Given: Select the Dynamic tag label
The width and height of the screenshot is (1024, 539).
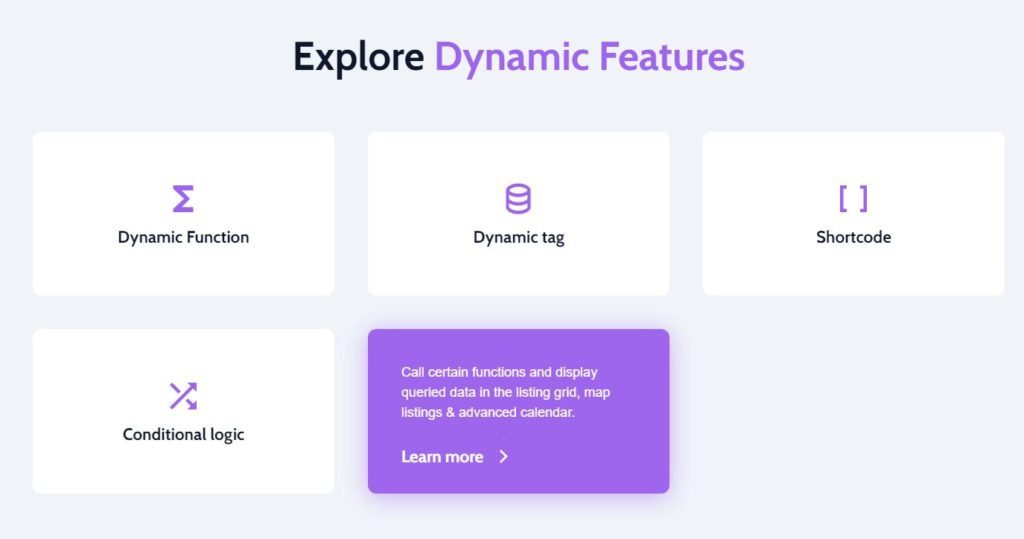Looking at the screenshot, I should (519, 237).
